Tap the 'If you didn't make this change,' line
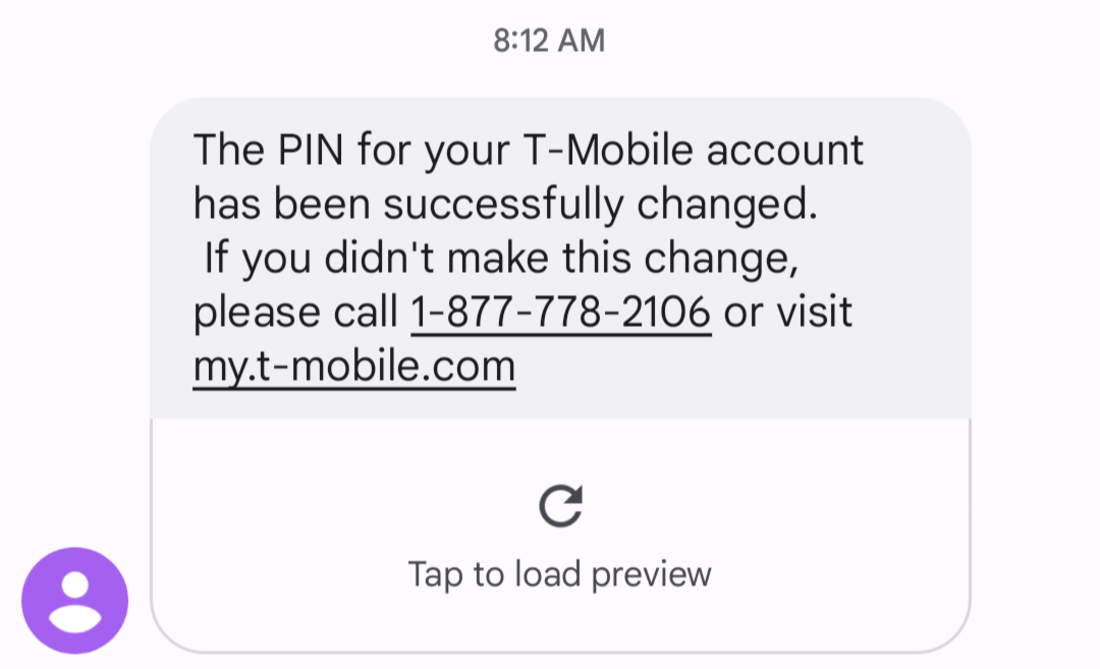 coord(502,258)
